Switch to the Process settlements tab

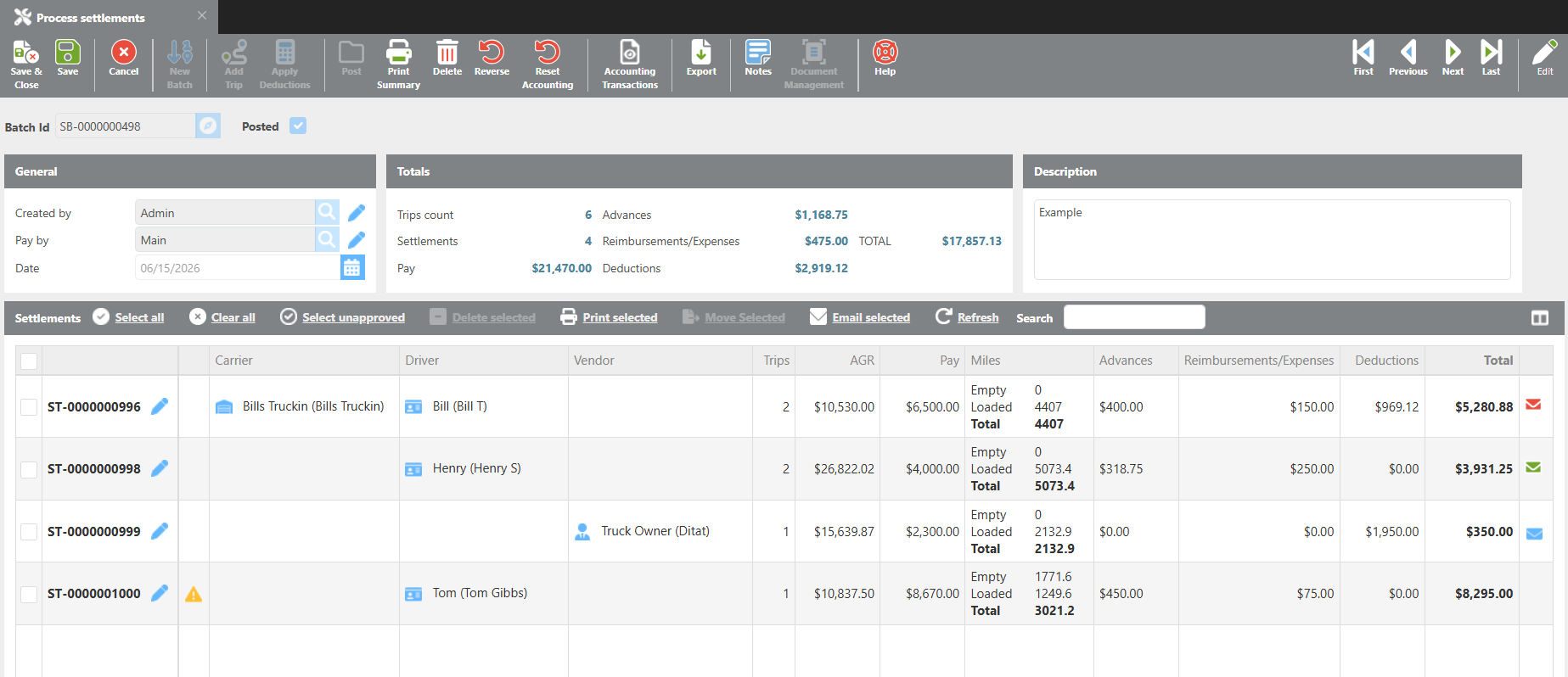click(x=91, y=17)
